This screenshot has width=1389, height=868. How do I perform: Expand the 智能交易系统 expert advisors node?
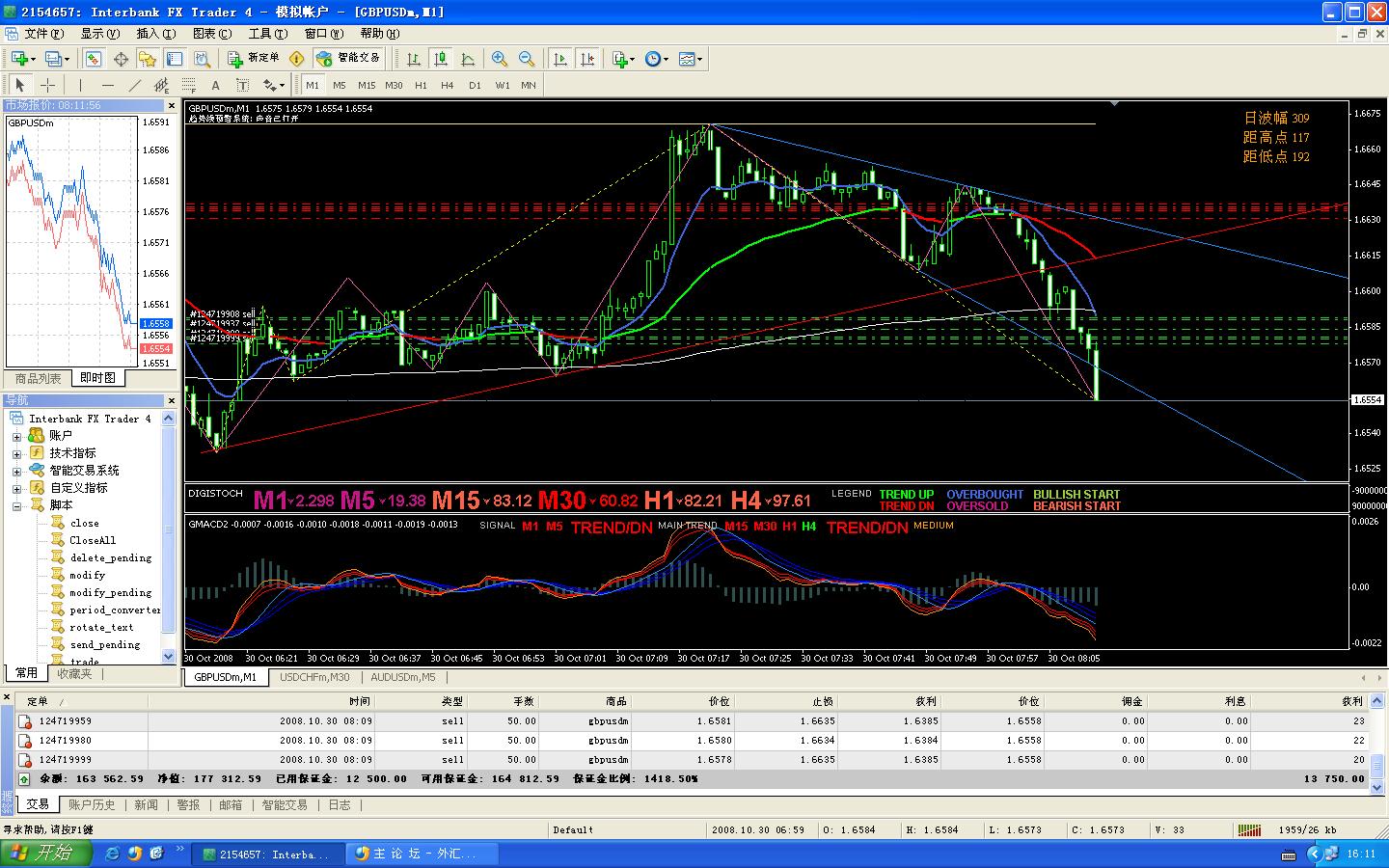(x=16, y=471)
